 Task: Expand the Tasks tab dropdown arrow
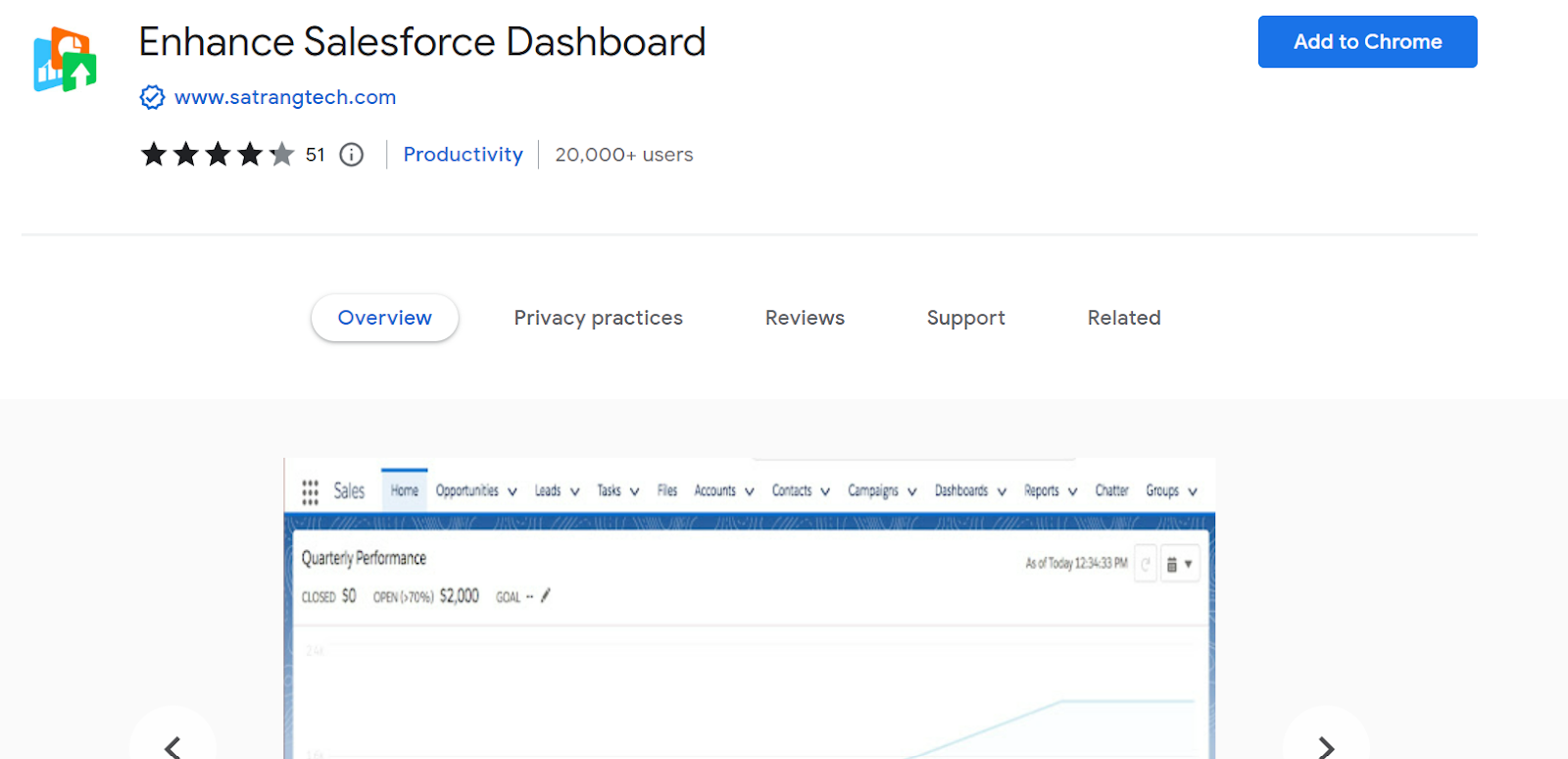634,491
